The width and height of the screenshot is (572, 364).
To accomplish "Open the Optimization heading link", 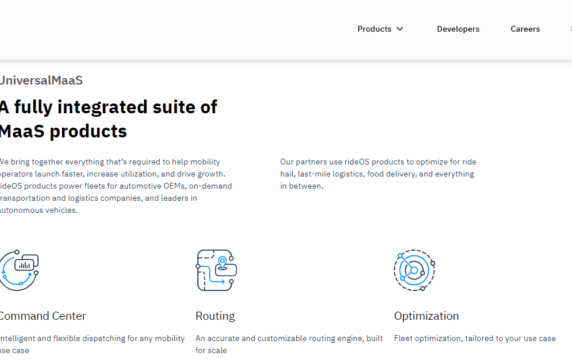I will 426,316.
